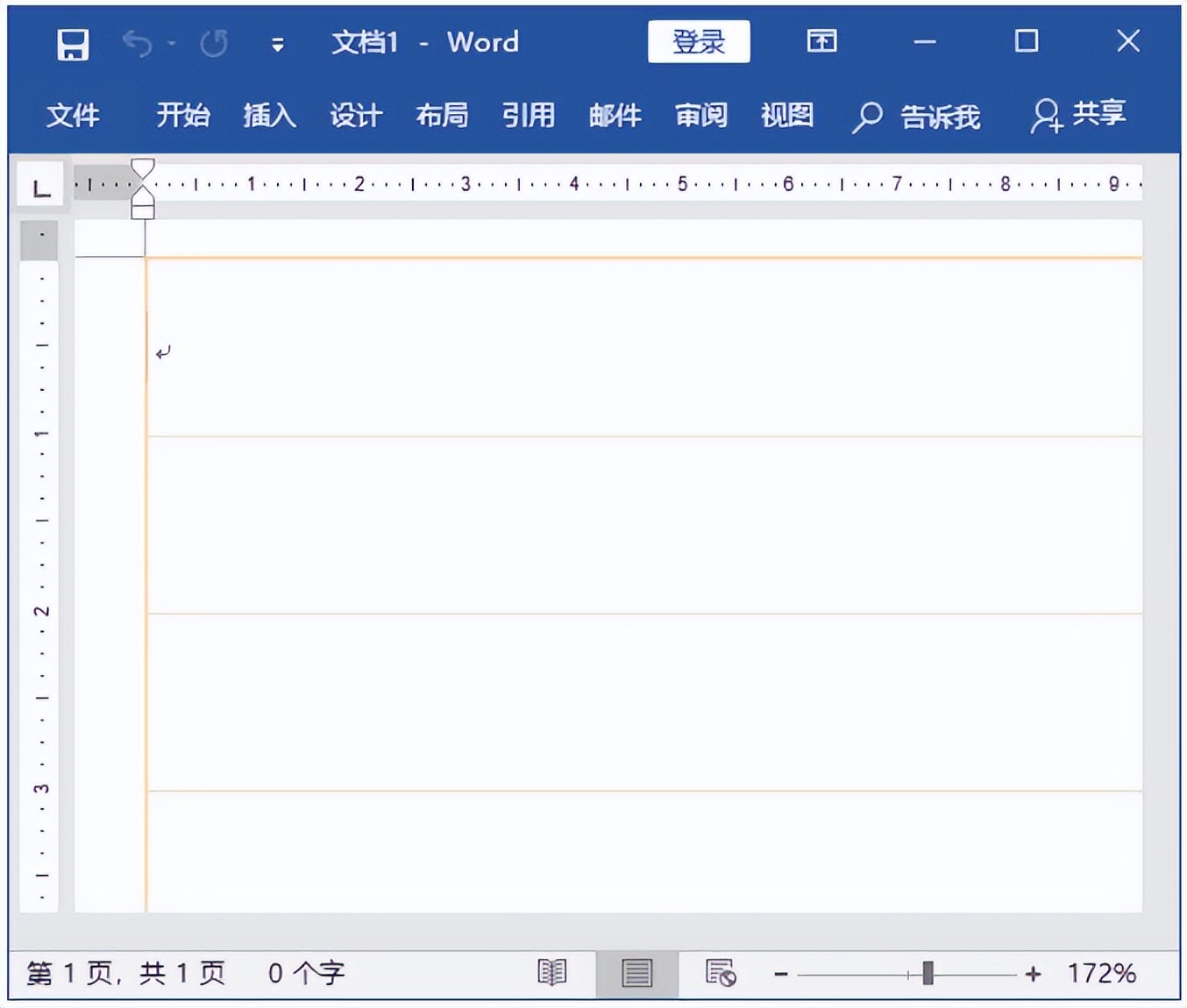1187x1008 pixels.
Task: Click the Undo icon
Action: click(137, 43)
